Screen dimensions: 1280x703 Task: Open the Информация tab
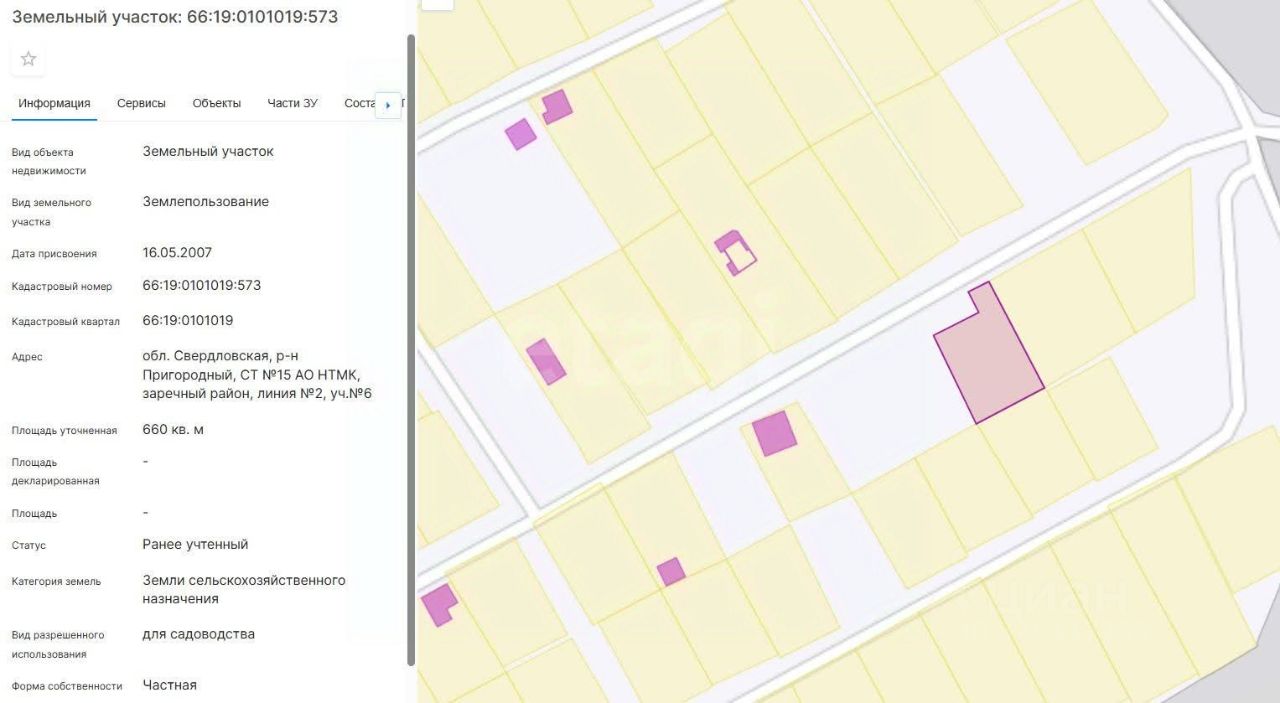(x=54, y=103)
